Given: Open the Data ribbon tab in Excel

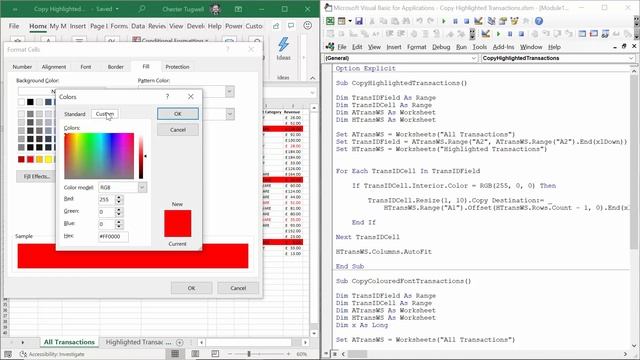Looking at the screenshot, I should 138,26.
